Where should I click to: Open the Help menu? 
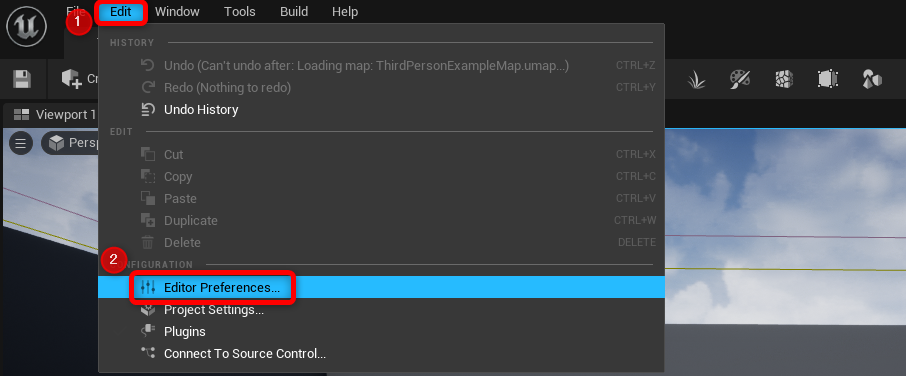345,12
